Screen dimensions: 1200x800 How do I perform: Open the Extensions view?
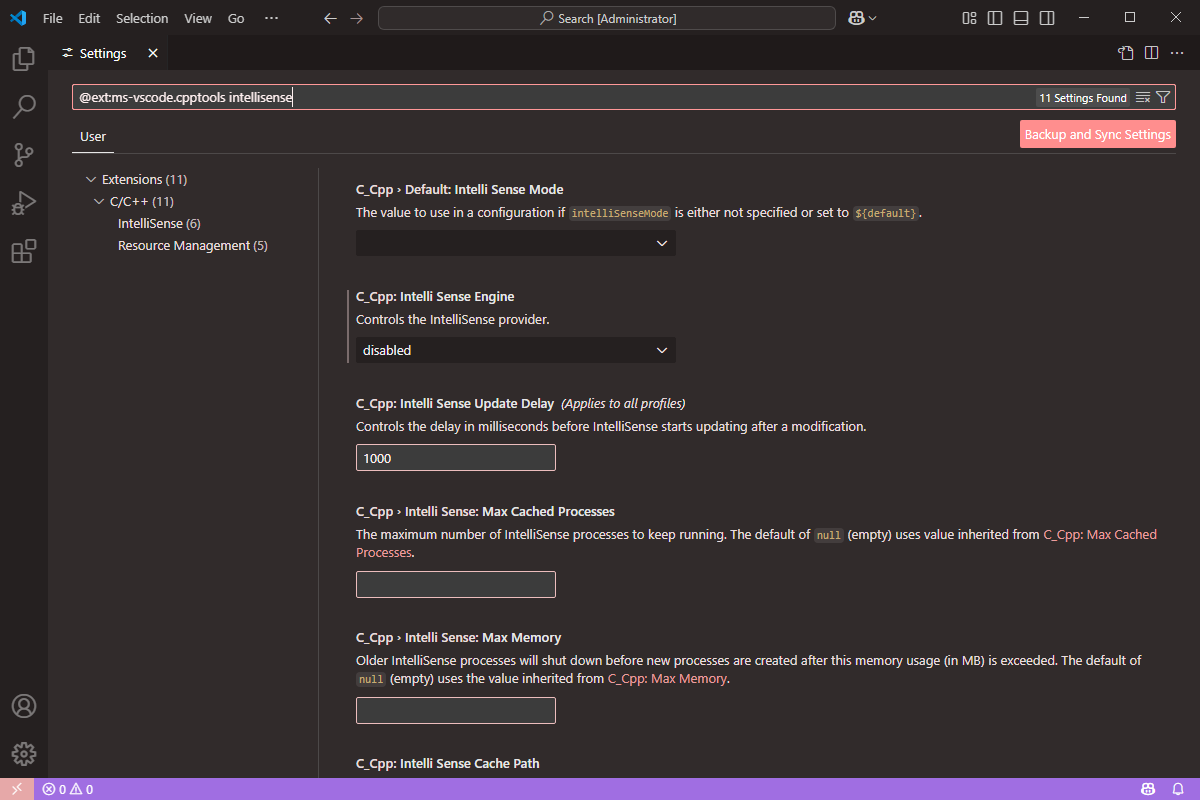[x=24, y=251]
